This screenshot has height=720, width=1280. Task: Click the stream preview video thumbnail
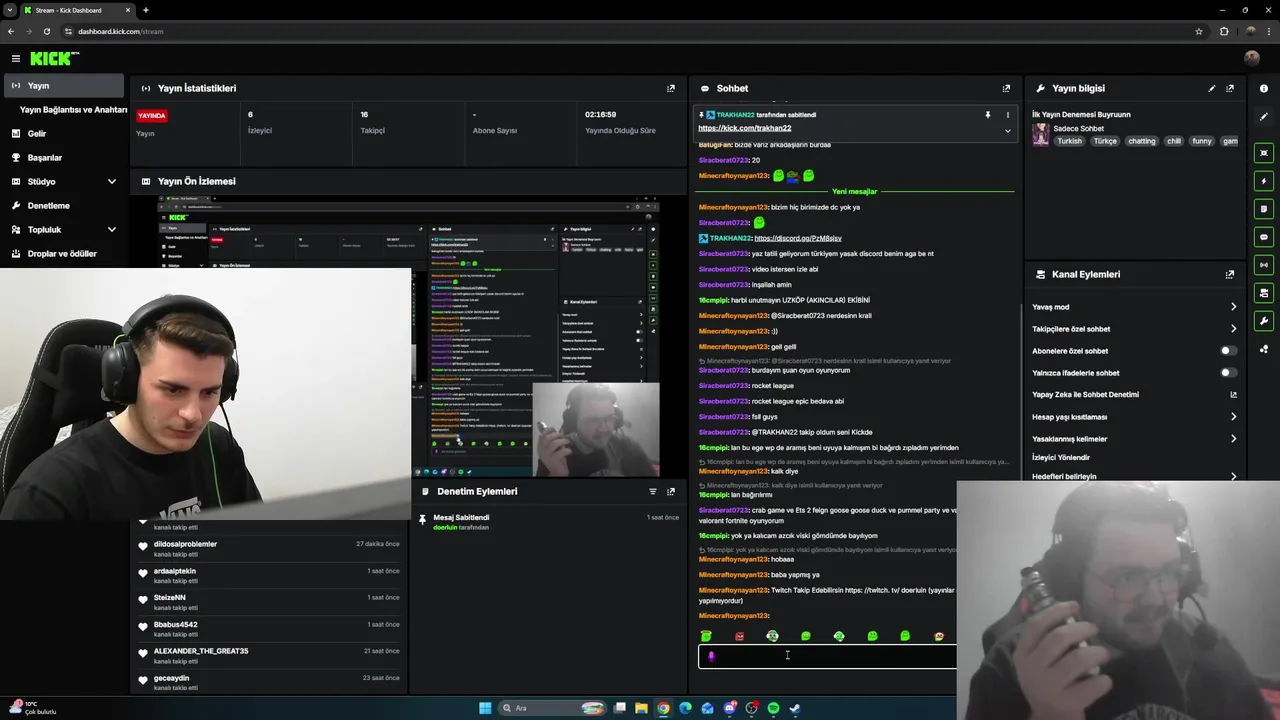pyautogui.click(x=408, y=337)
